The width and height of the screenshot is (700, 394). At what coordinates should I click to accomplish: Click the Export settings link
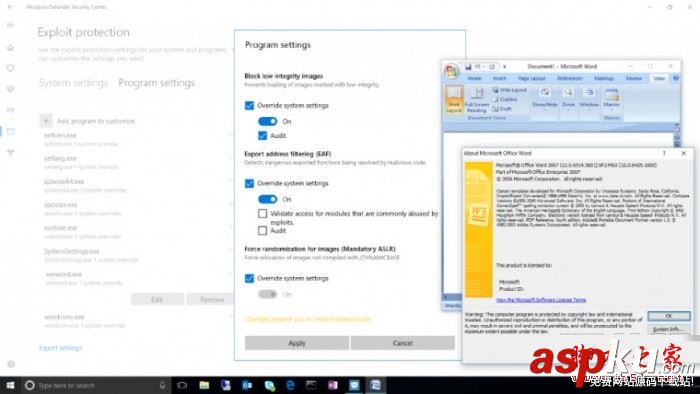(61, 348)
